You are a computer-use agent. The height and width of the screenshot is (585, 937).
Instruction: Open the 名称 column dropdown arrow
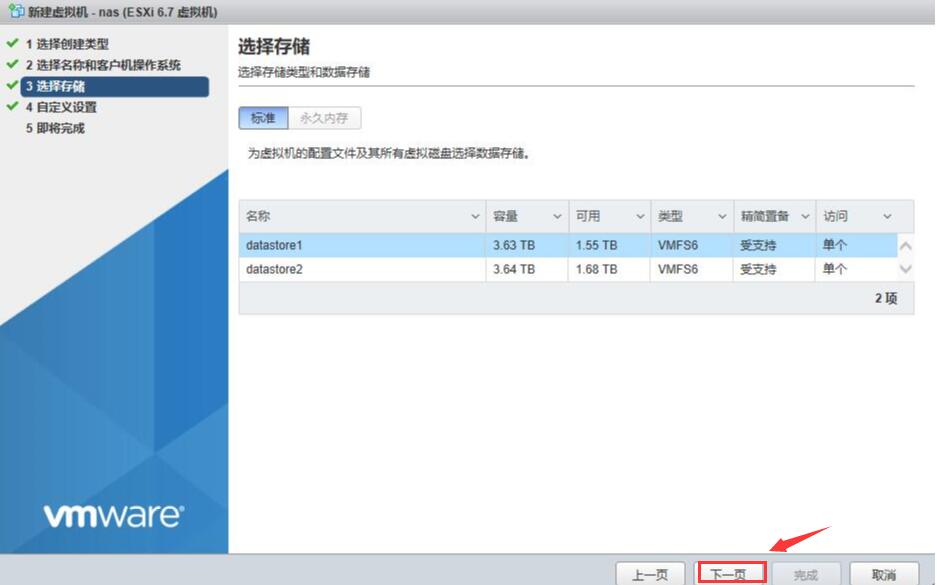pos(475,217)
